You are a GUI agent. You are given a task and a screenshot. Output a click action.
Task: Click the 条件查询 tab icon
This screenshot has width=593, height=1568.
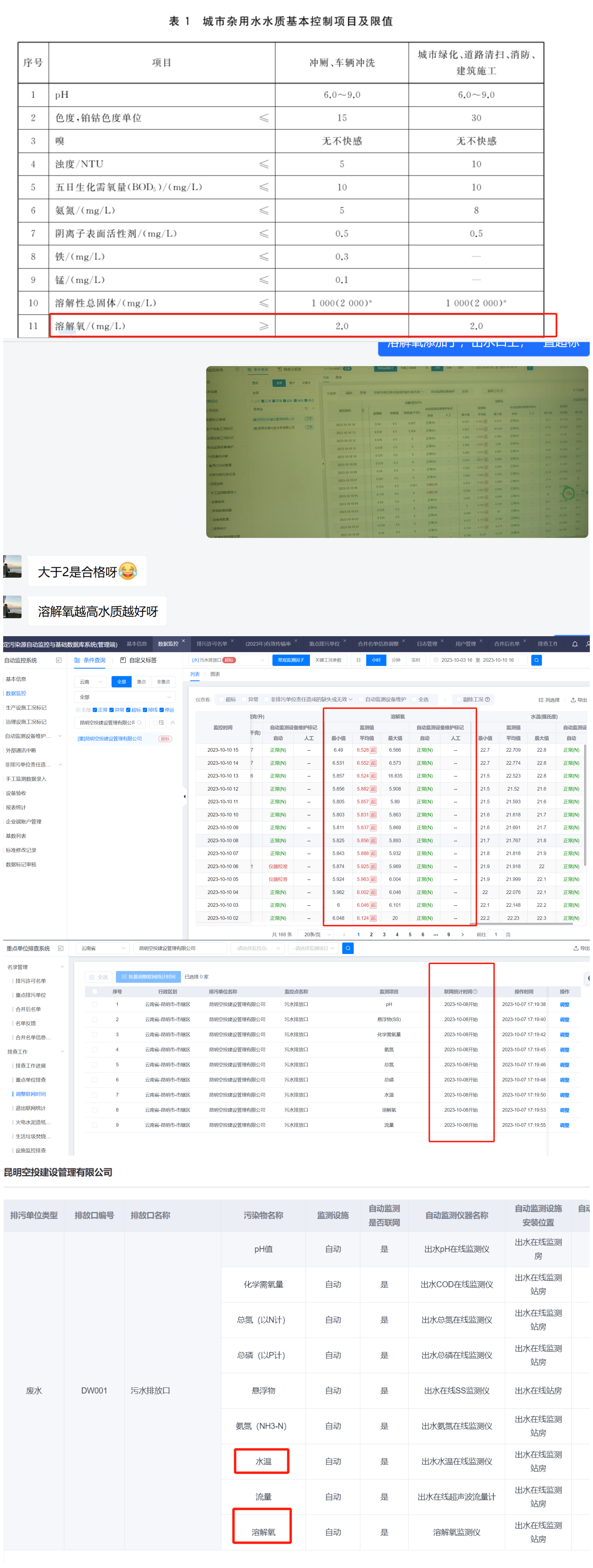click(x=77, y=660)
